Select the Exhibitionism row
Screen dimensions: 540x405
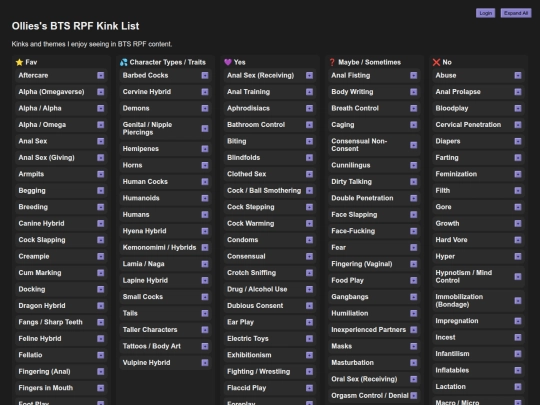(x=270, y=355)
